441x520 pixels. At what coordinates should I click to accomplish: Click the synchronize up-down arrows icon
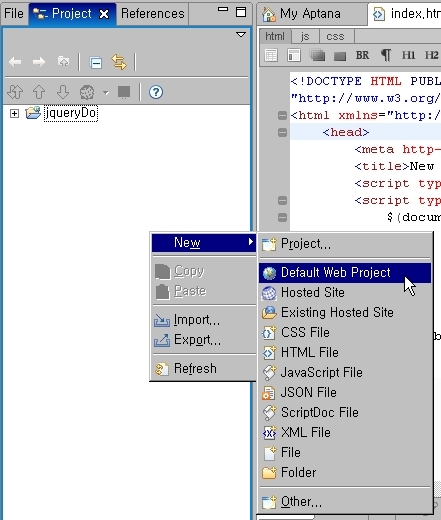pos(15,92)
